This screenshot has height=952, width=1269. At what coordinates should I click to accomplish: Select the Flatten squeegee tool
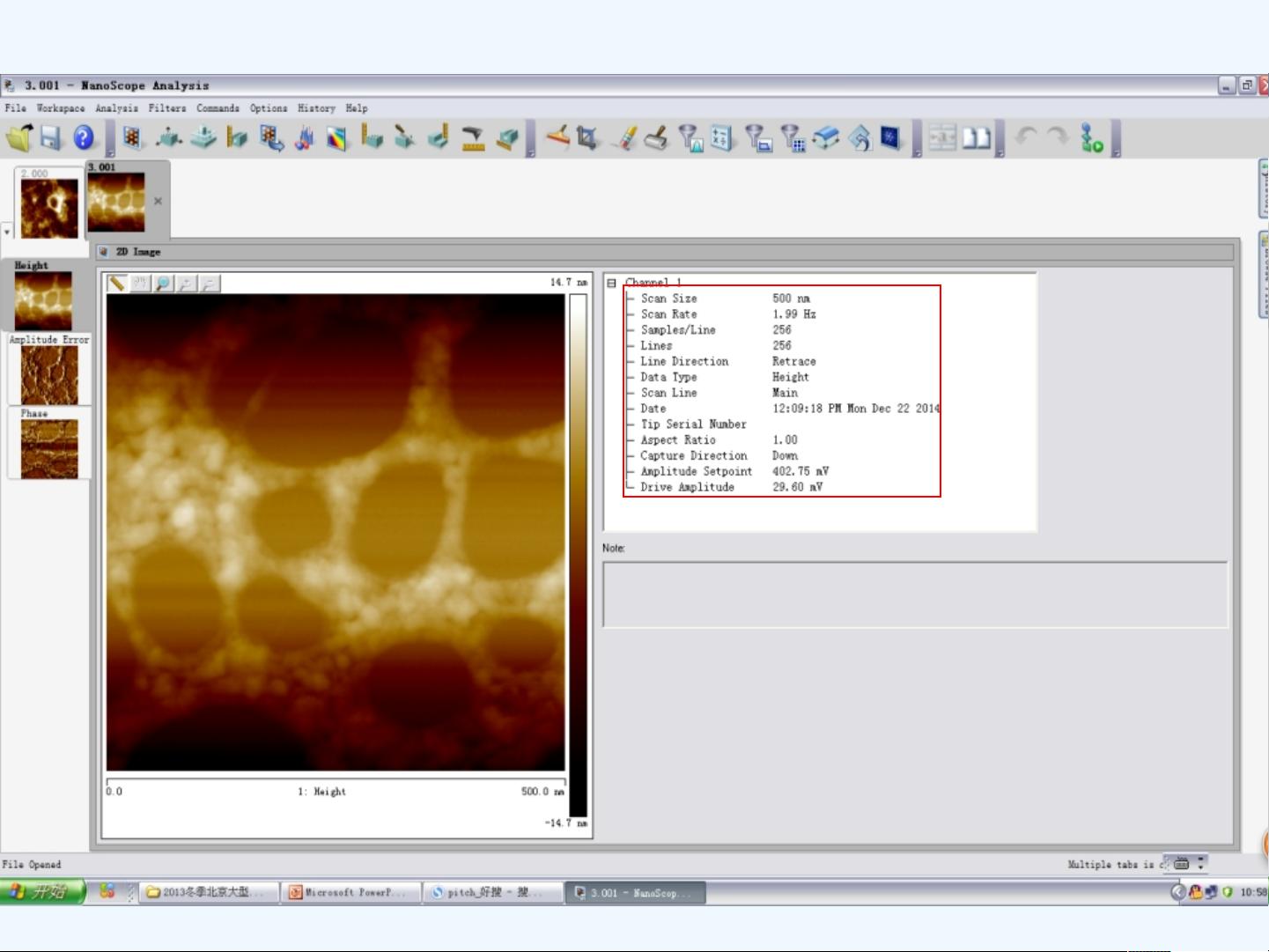tap(557, 137)
